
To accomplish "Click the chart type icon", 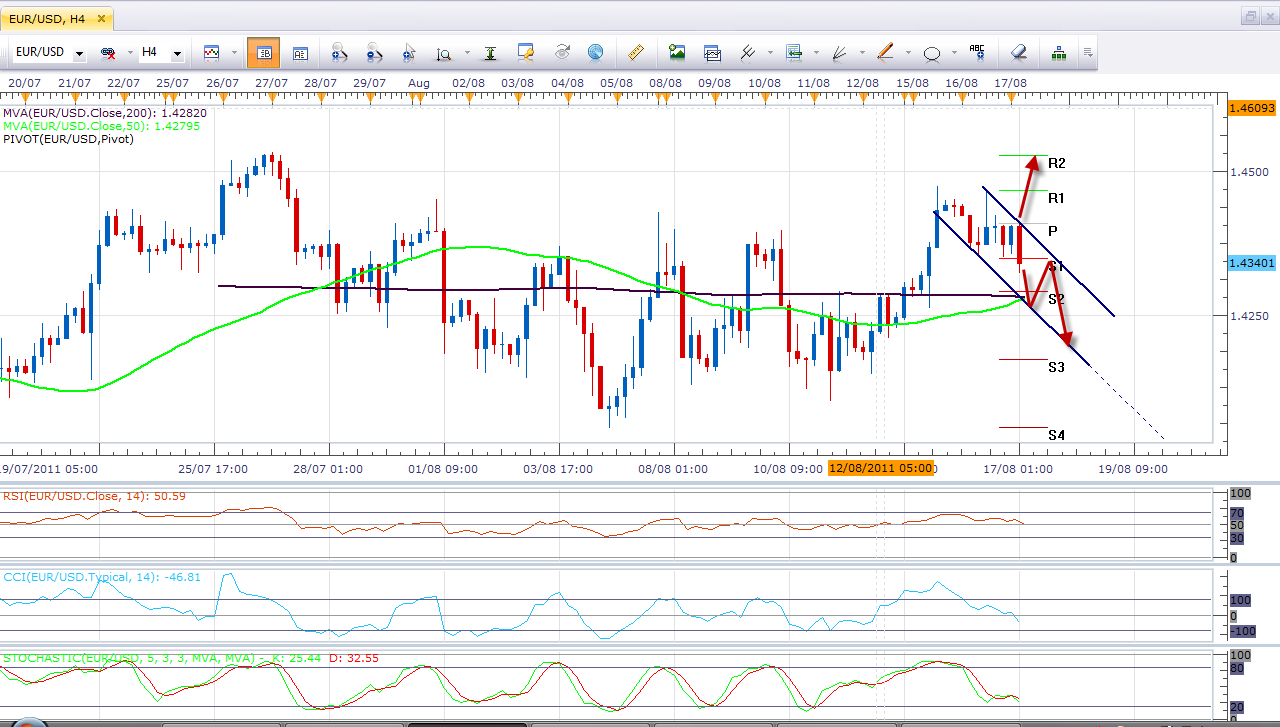I will tap(211, 52).
